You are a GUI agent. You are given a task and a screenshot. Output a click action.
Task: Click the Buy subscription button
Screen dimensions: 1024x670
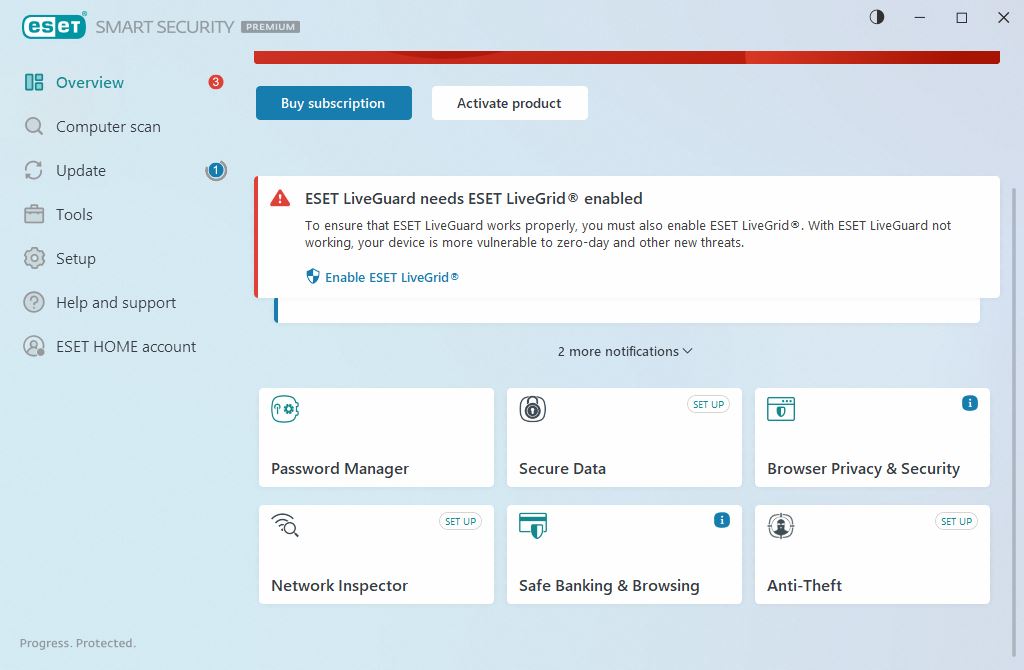[334, 103]
